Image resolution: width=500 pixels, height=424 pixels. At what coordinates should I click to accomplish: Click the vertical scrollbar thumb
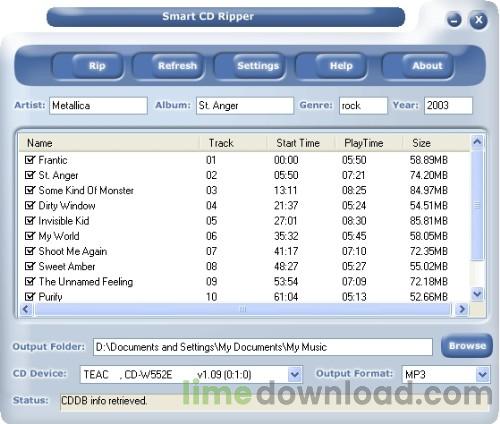477,205
